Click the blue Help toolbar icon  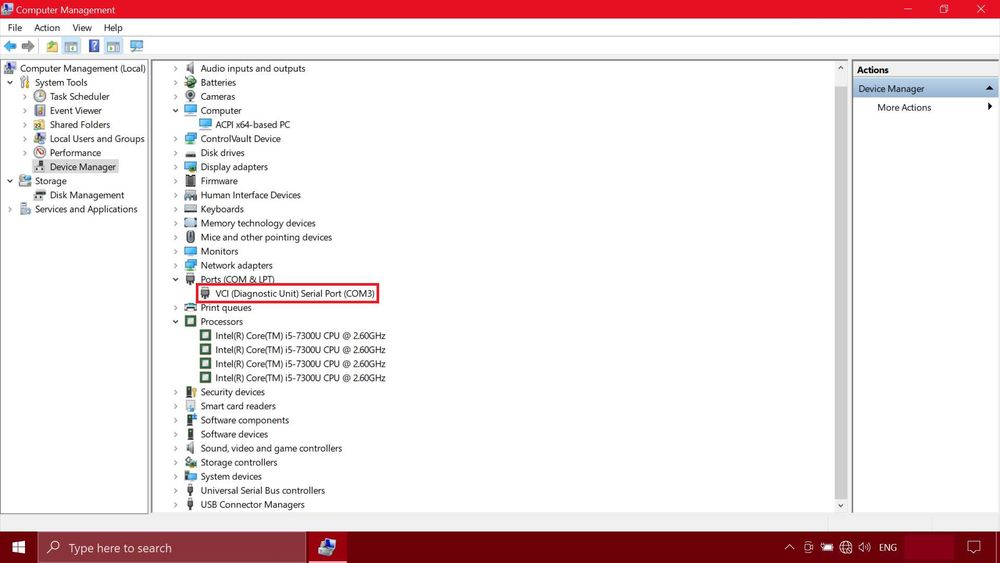[x=94, y=46]
